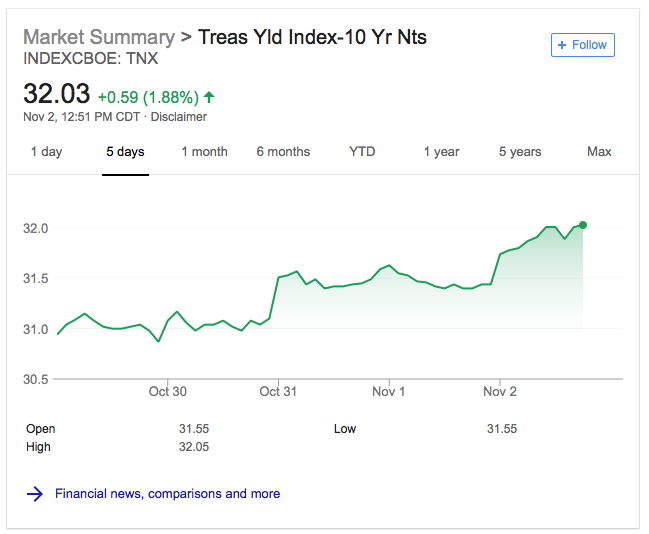This screenshot has width=649, height=534.
Task: Follow the Treasury Yield index
Action: pyautogui.click(x=583, y=45)
